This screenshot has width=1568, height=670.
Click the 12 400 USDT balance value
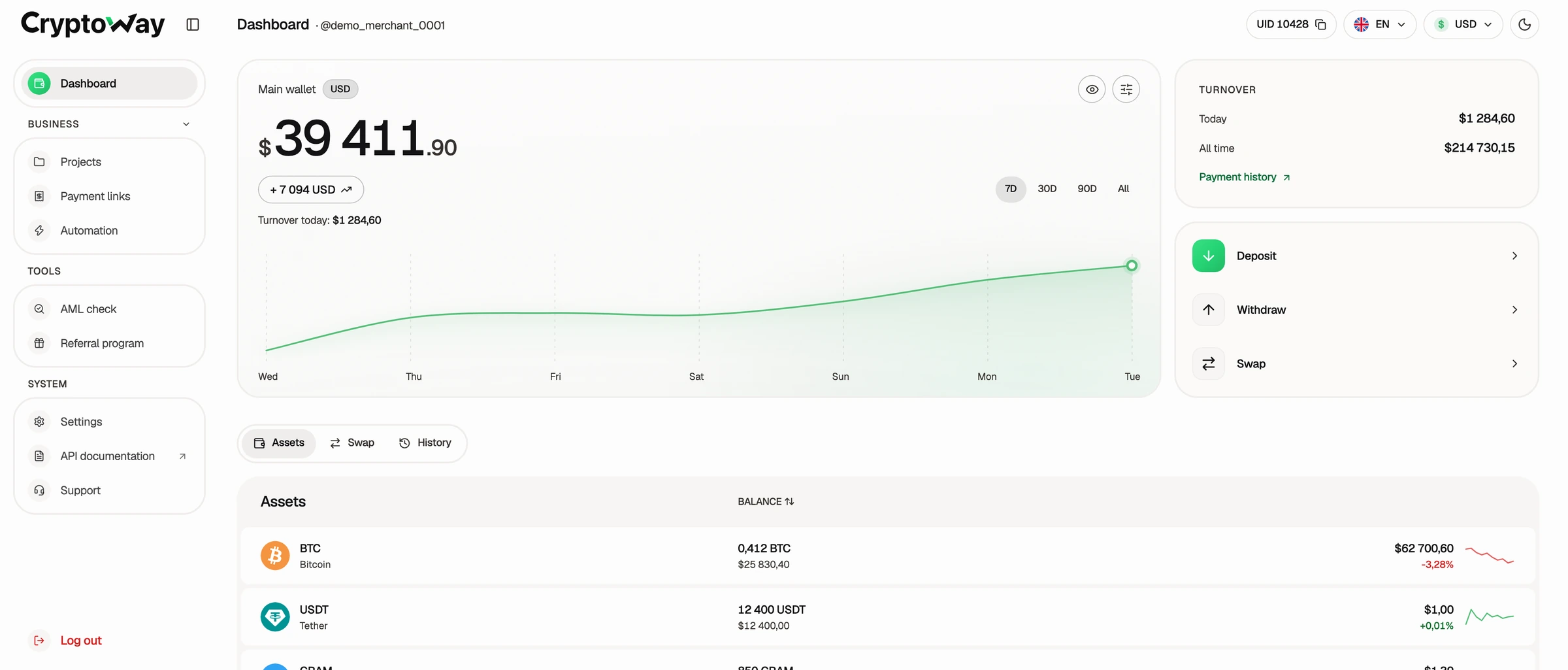coord(772,610)
